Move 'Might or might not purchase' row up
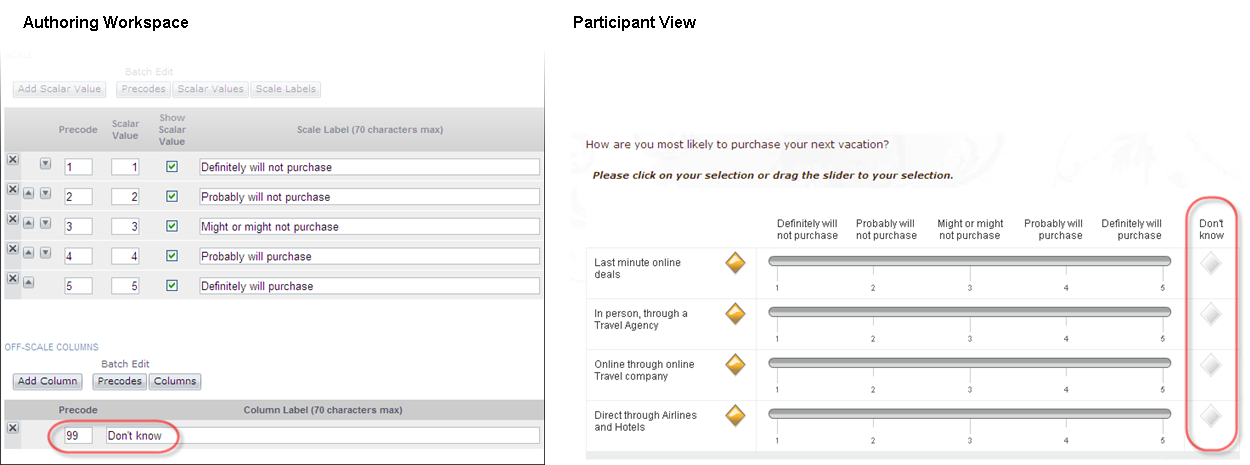 click(x=29, y=224)
